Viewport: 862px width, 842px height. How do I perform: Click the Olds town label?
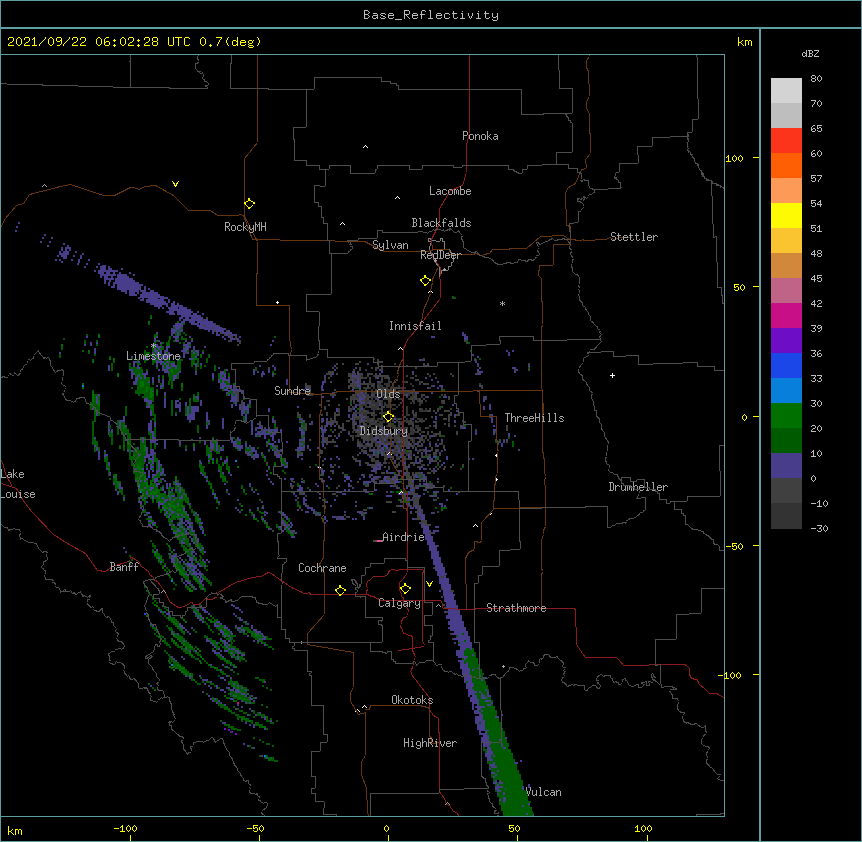(x=388, y=394)
